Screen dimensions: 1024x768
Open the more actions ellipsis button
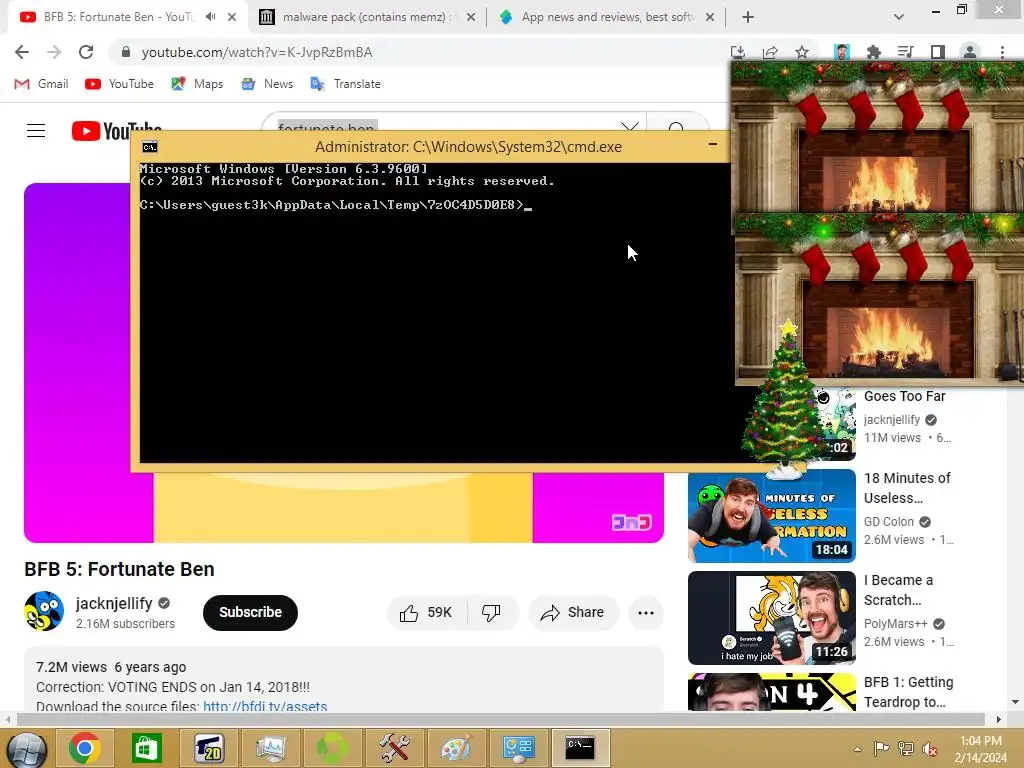646,613
